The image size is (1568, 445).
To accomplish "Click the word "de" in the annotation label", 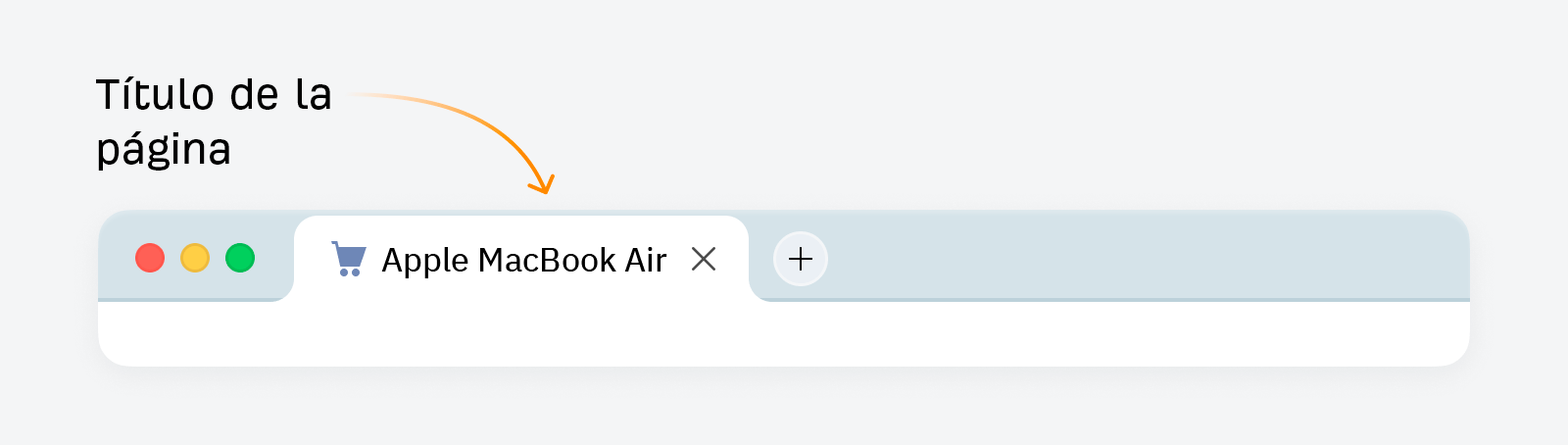I will [x=255, y=95].
